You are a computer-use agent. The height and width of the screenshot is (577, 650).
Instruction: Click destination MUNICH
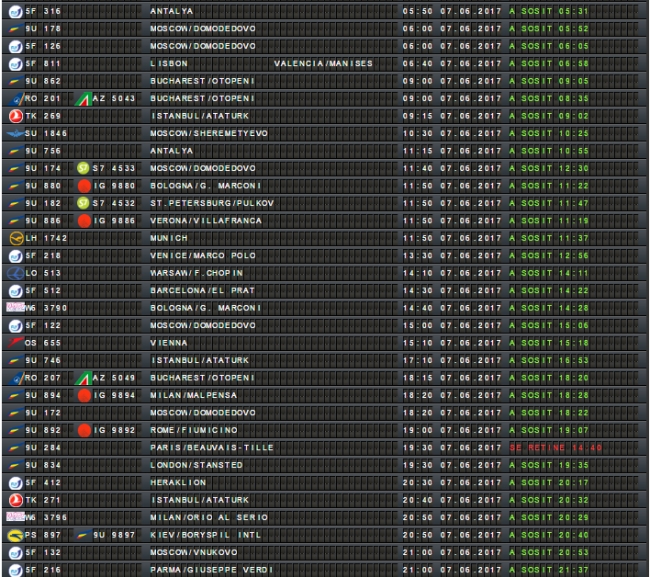pyautogui.click(x=169, y=238)
